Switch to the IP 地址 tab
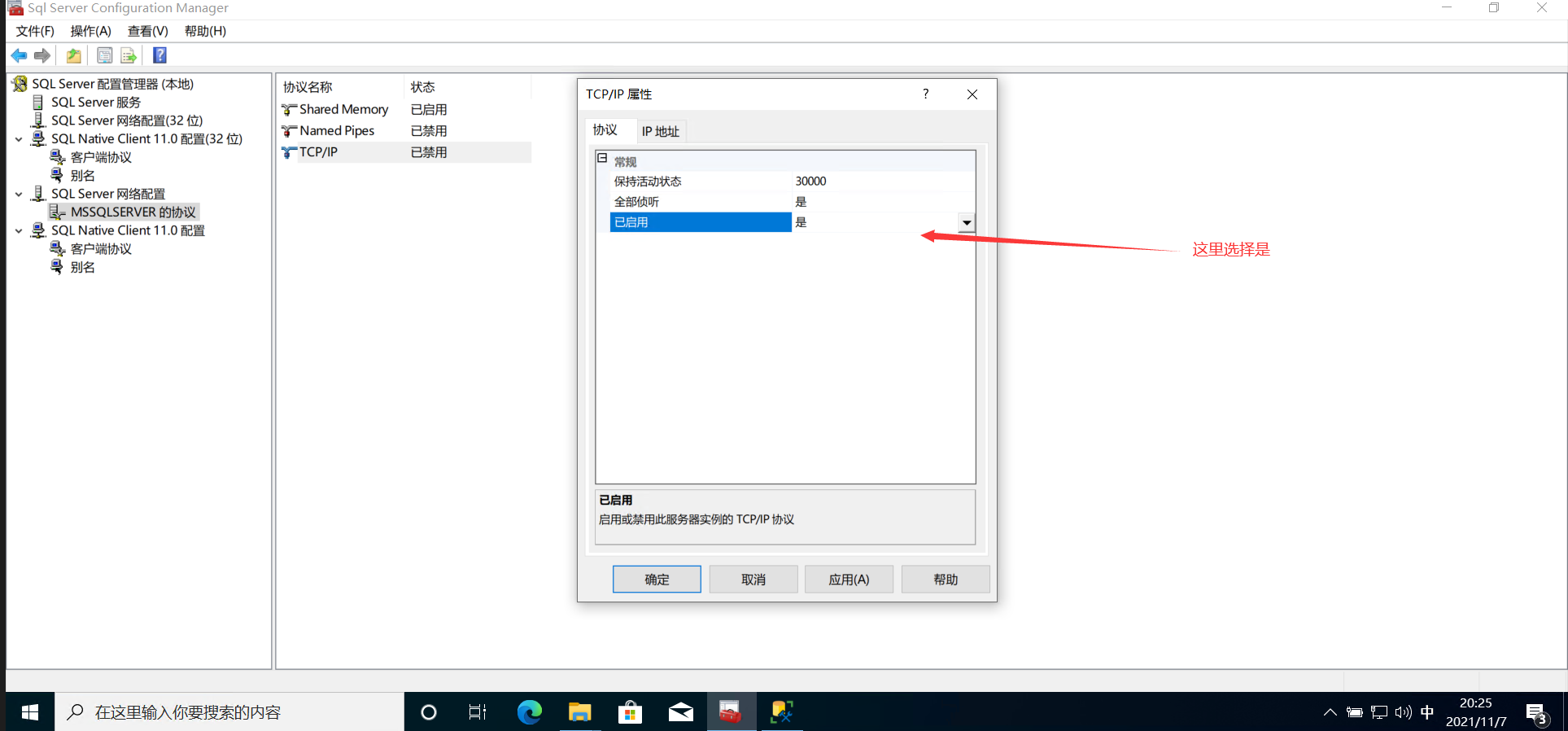The height and width of the screenshot is (731, 1568). tap(660, 131)
